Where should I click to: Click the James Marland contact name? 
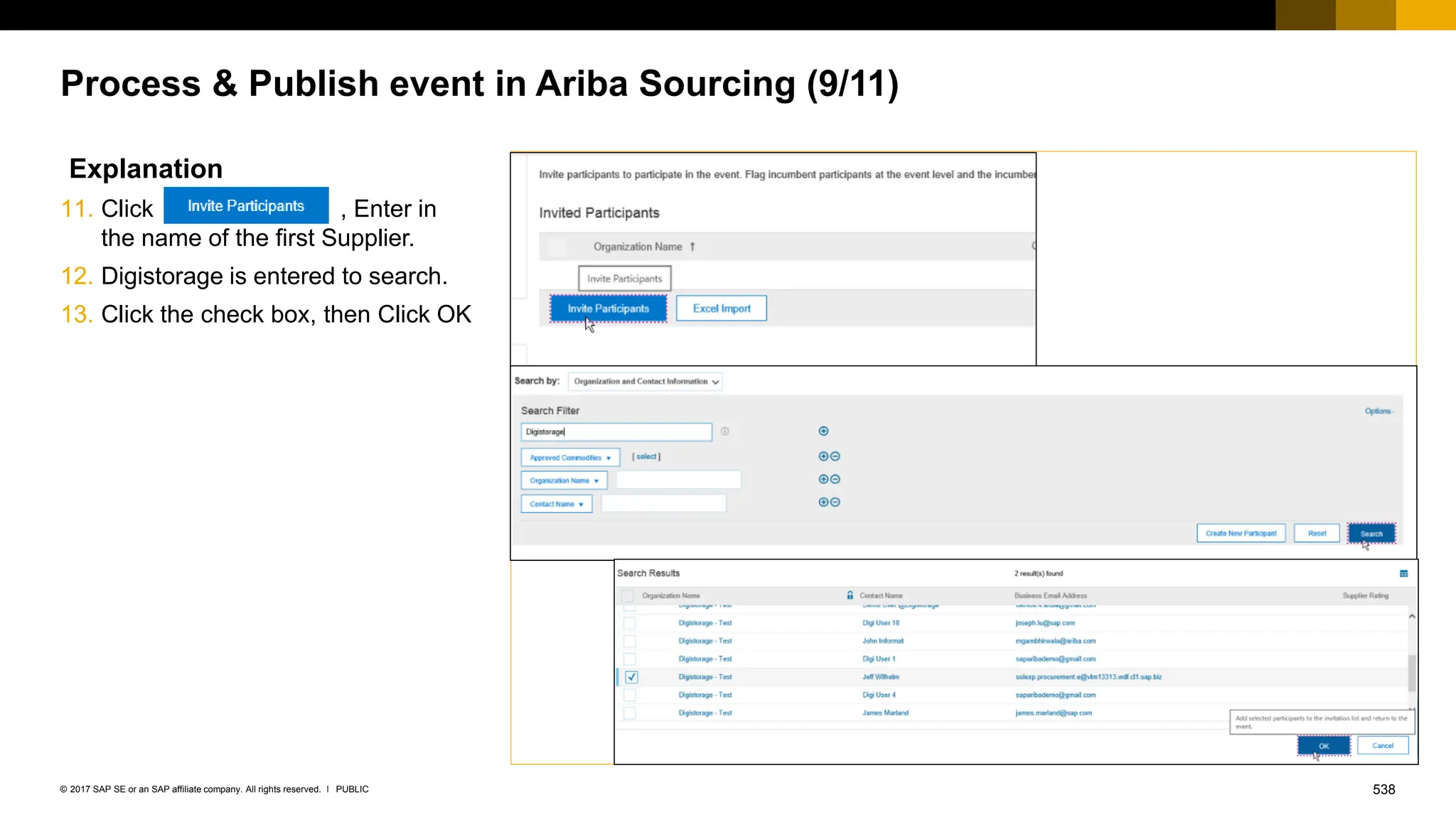pyautogui.click(x=885, y=712)
